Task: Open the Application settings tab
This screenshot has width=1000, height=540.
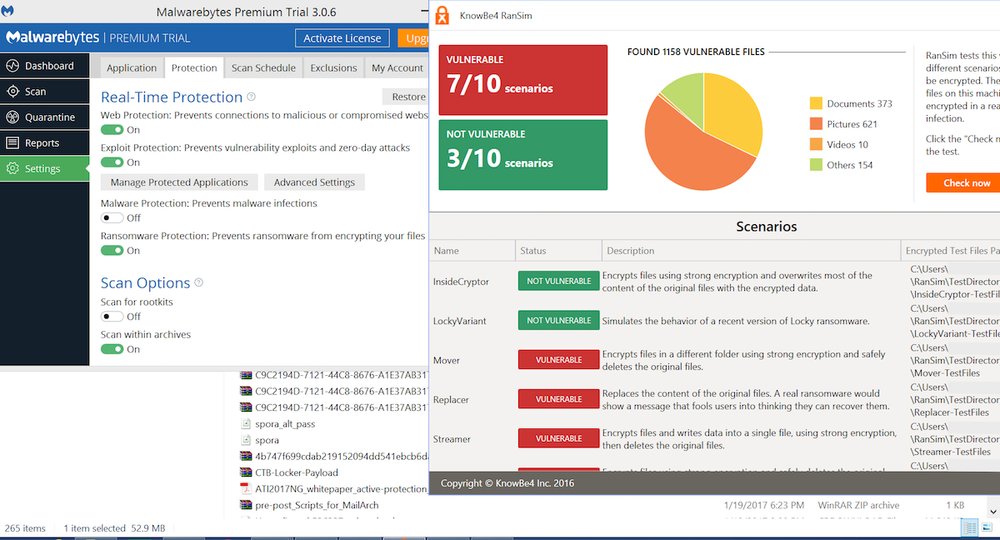Action: [131, 68]
